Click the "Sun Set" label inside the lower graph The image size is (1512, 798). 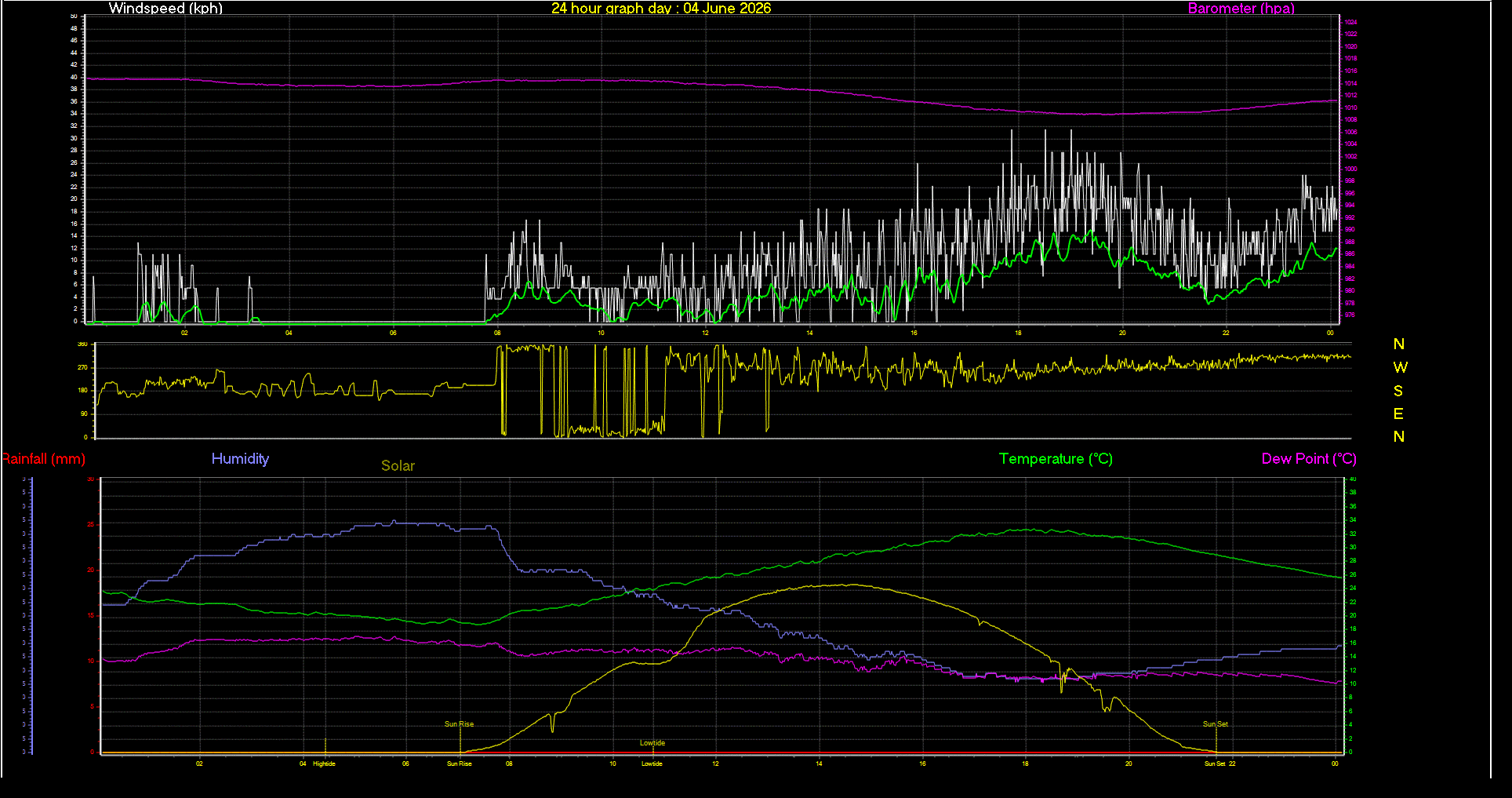(1216, 724)
